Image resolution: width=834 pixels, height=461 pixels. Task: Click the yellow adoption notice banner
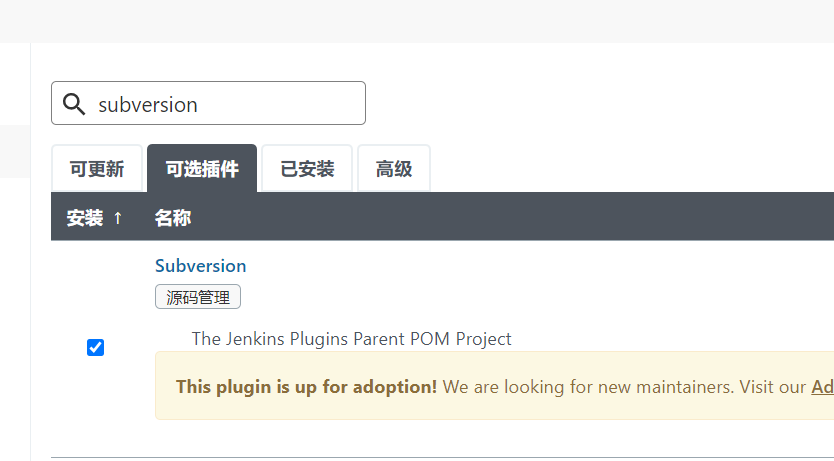pyautogui.click(x=495, y=385)
